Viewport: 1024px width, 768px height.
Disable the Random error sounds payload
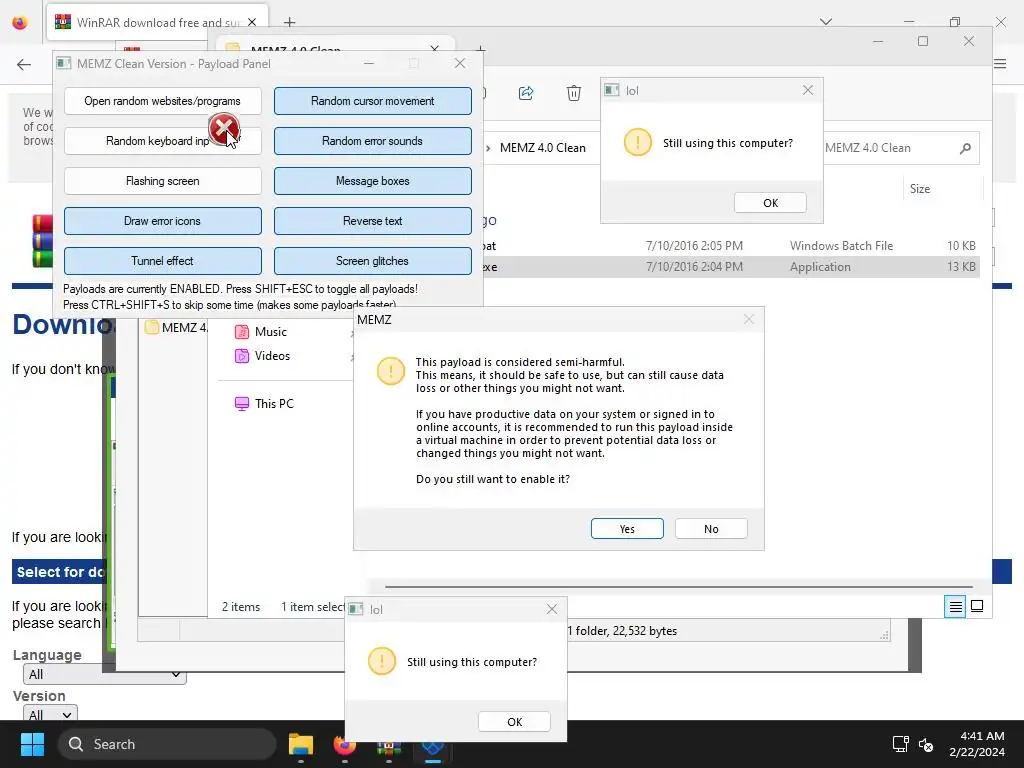click(x=372, y=141)
